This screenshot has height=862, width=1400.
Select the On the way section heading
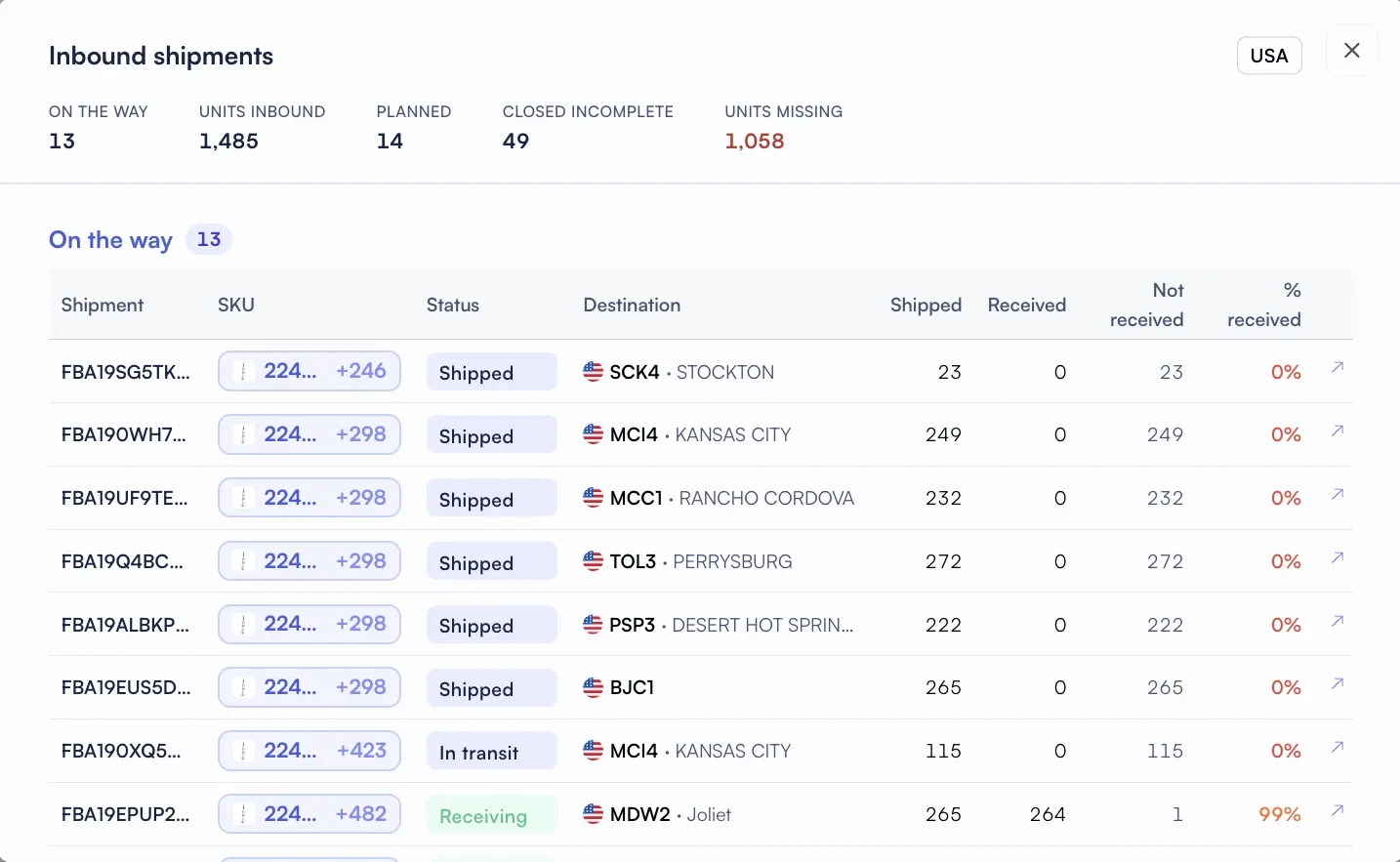[x=110, y=240]
